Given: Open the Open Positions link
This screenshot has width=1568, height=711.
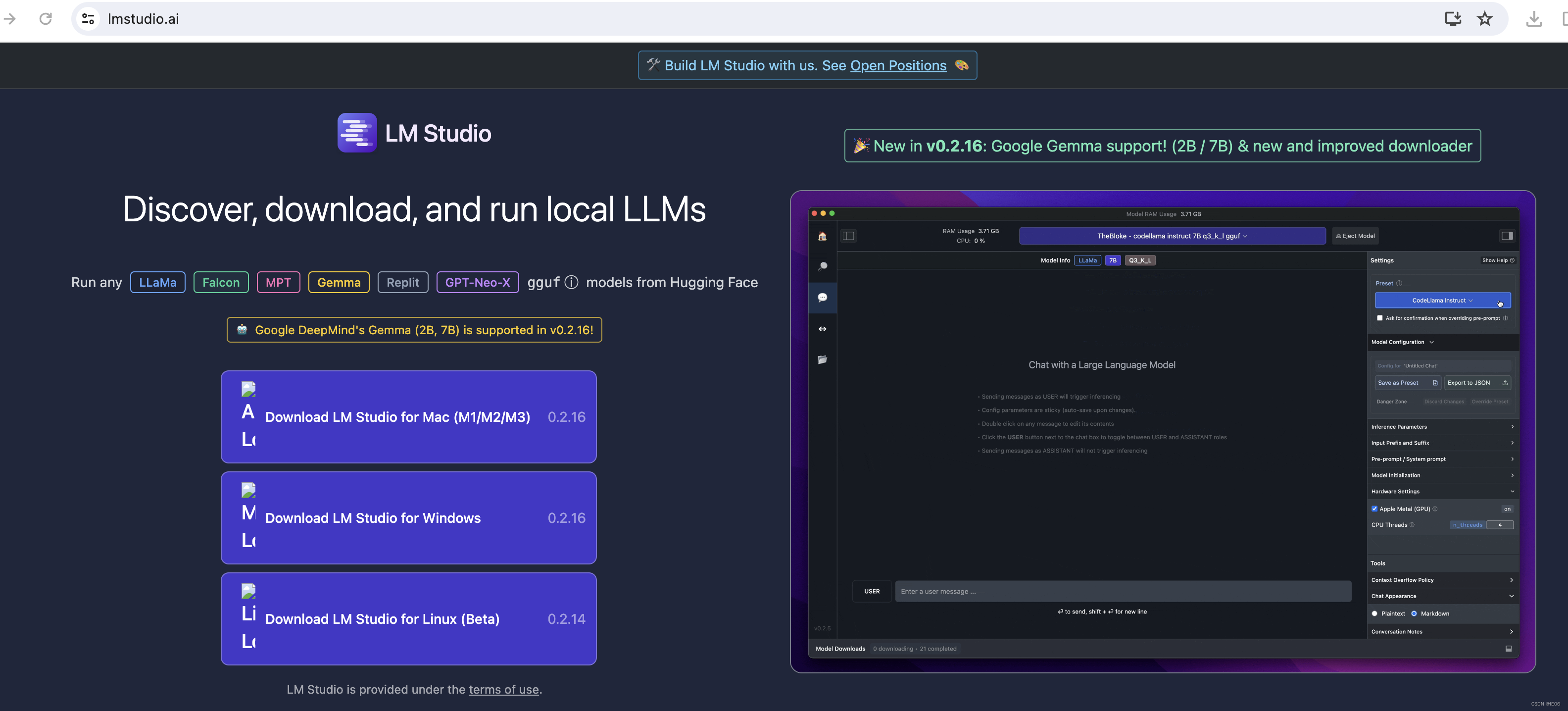Looking at the screenshot, I should coord(898,65).
